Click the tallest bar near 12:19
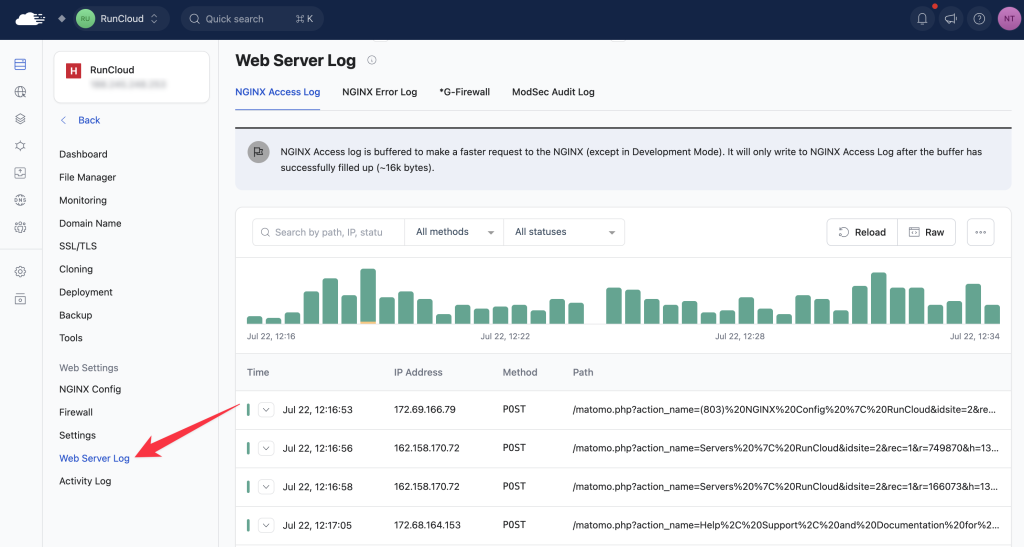The height and width of the screenshot is (547, 1024). pyautogui.click(x=368, y=296)
